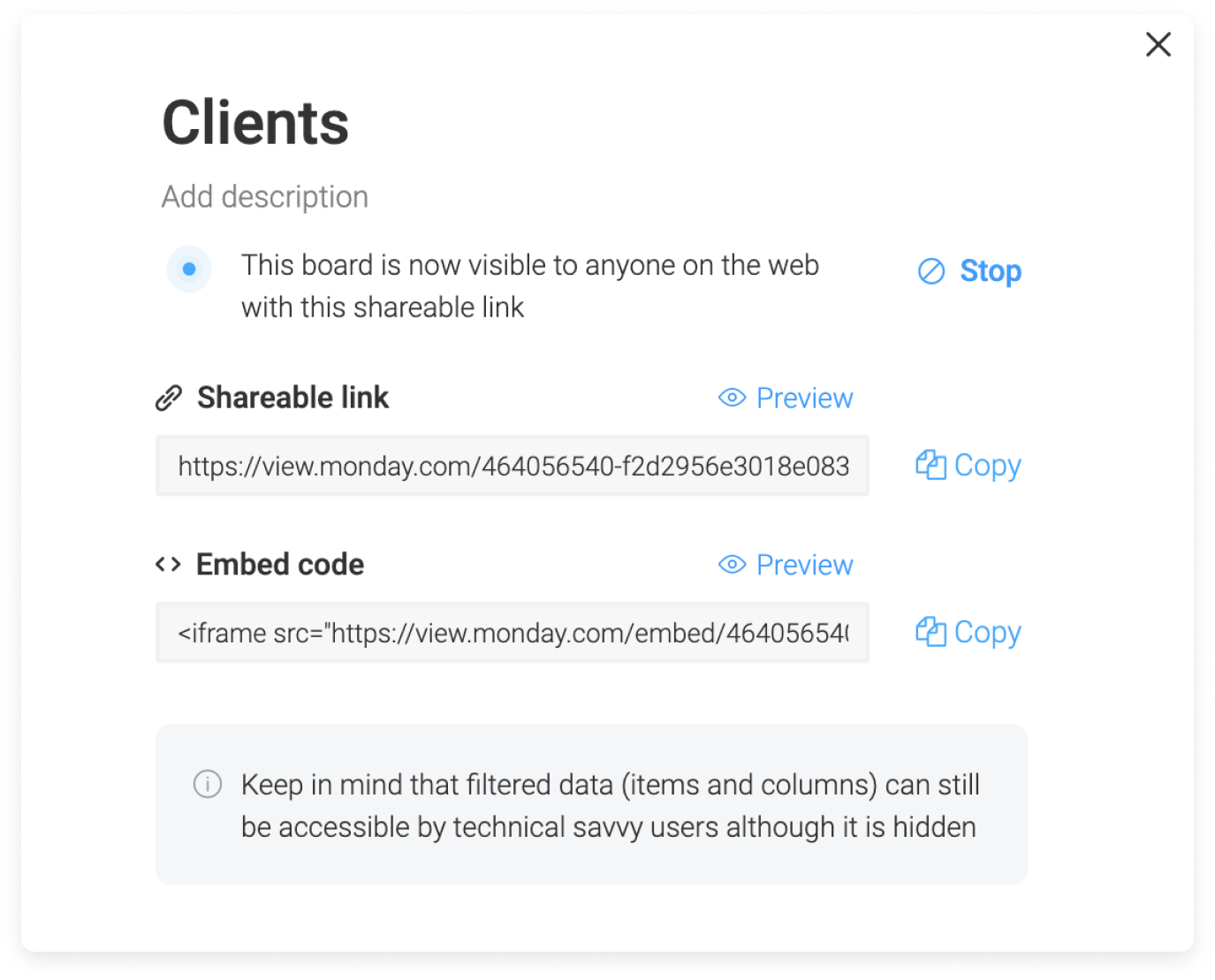
Task: Copy the embed code text
Action: tap(968, 633)
